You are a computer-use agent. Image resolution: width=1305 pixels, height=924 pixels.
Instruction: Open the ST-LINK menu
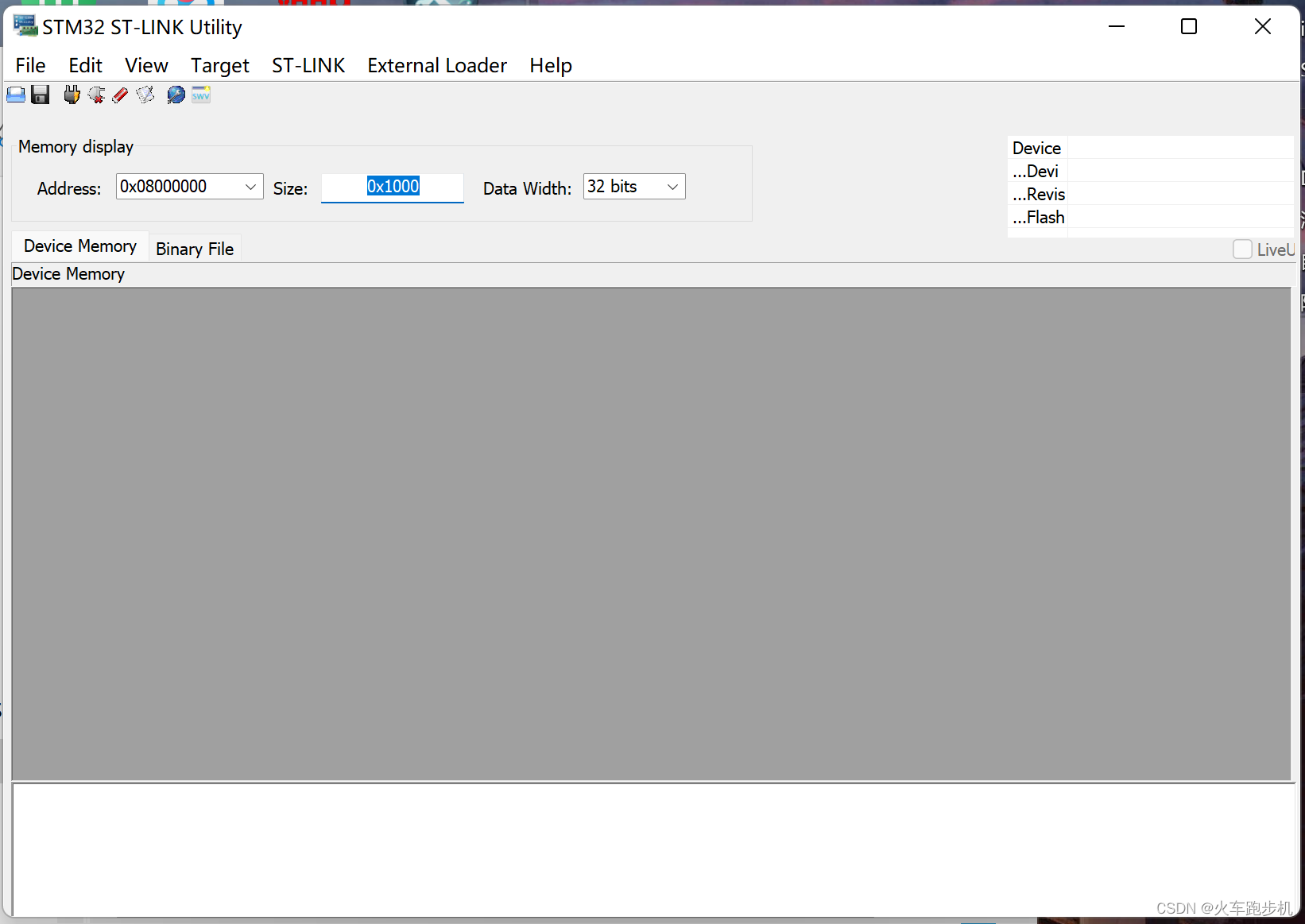(308, 65)
